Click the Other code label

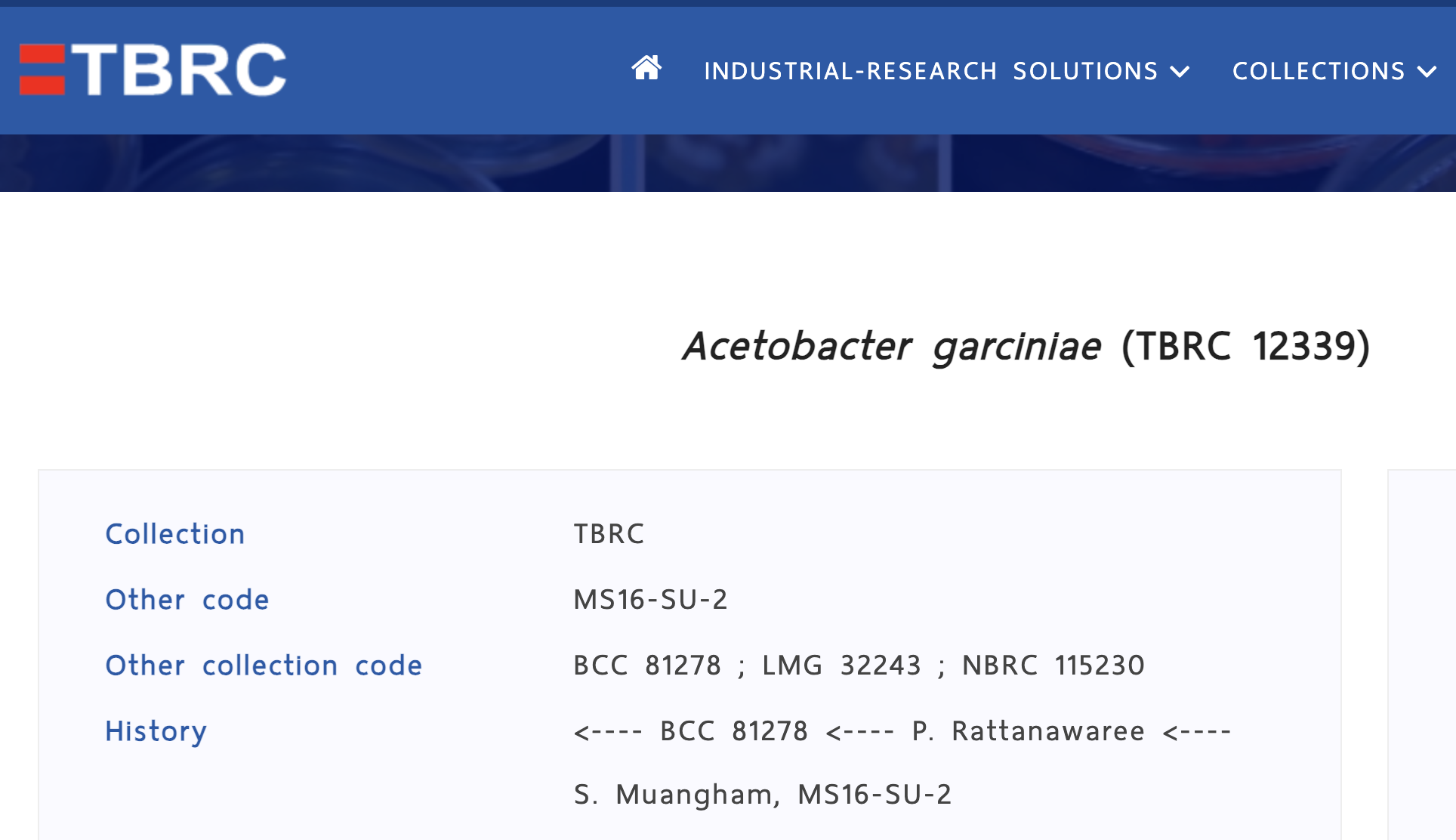187,600
